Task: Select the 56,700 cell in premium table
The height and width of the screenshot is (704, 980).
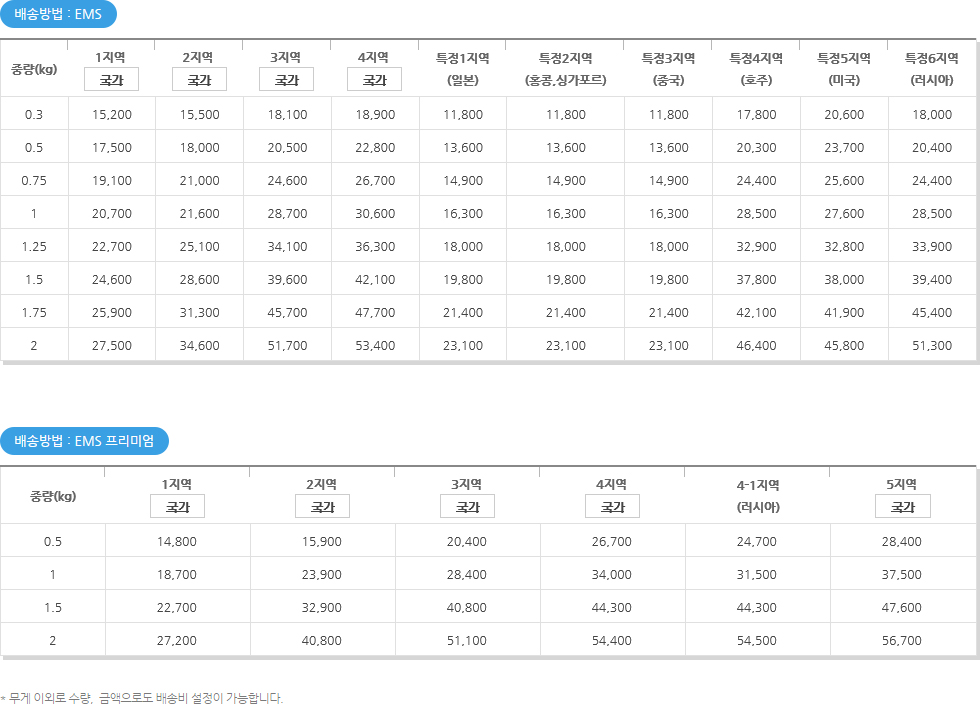Action: tap(901, 640)
